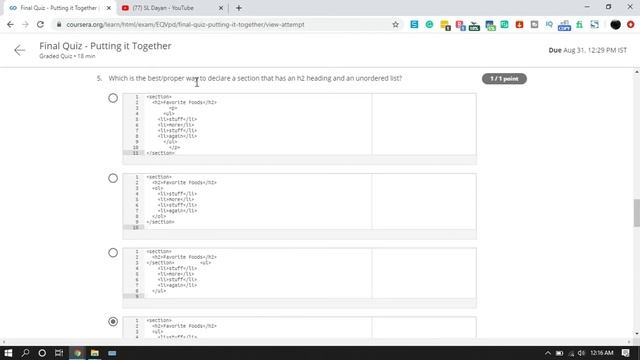Click the Final Quiz - Putting it Together heading

105,46
